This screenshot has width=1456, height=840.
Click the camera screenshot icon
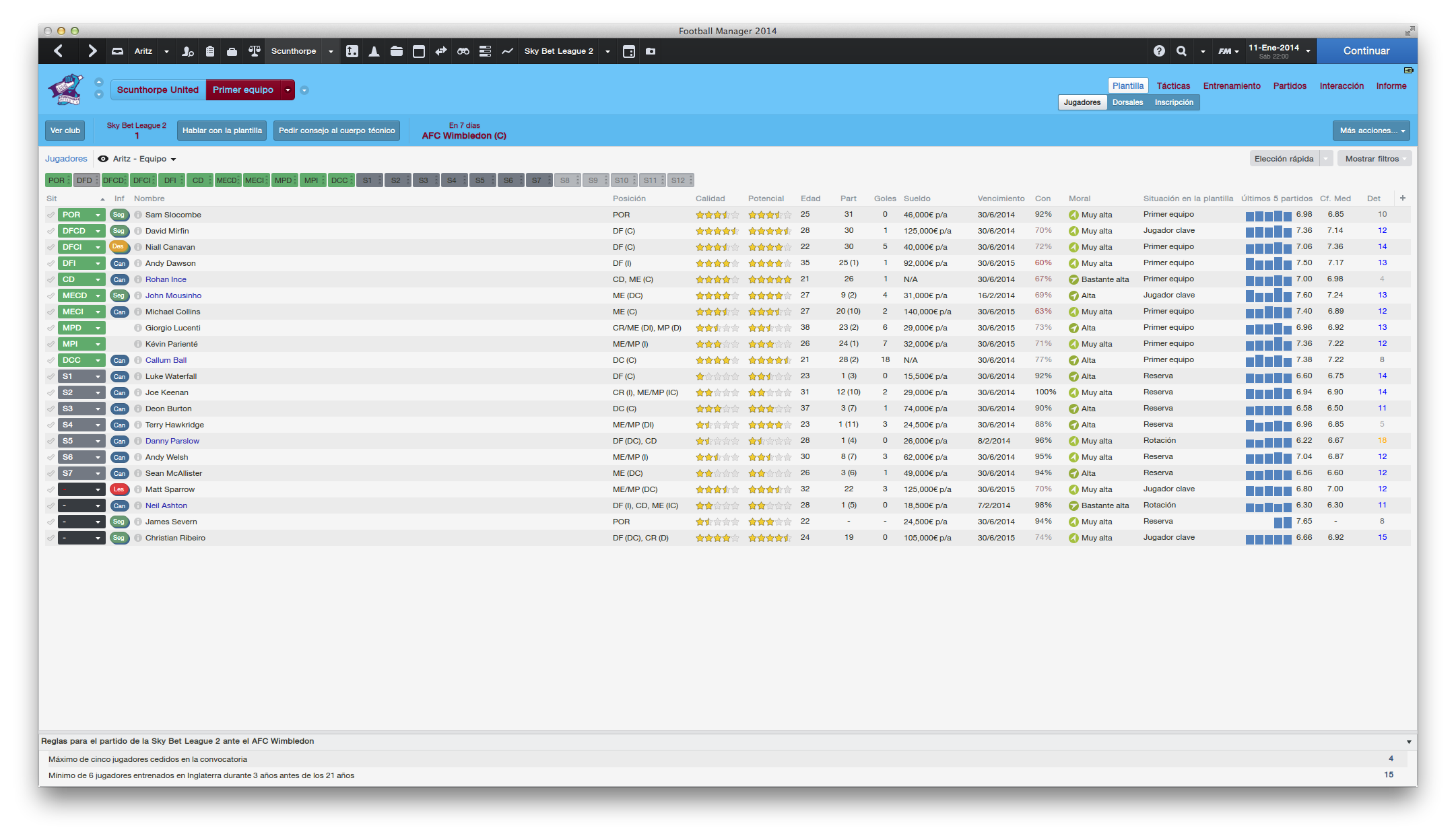click(x=651, y=51)
